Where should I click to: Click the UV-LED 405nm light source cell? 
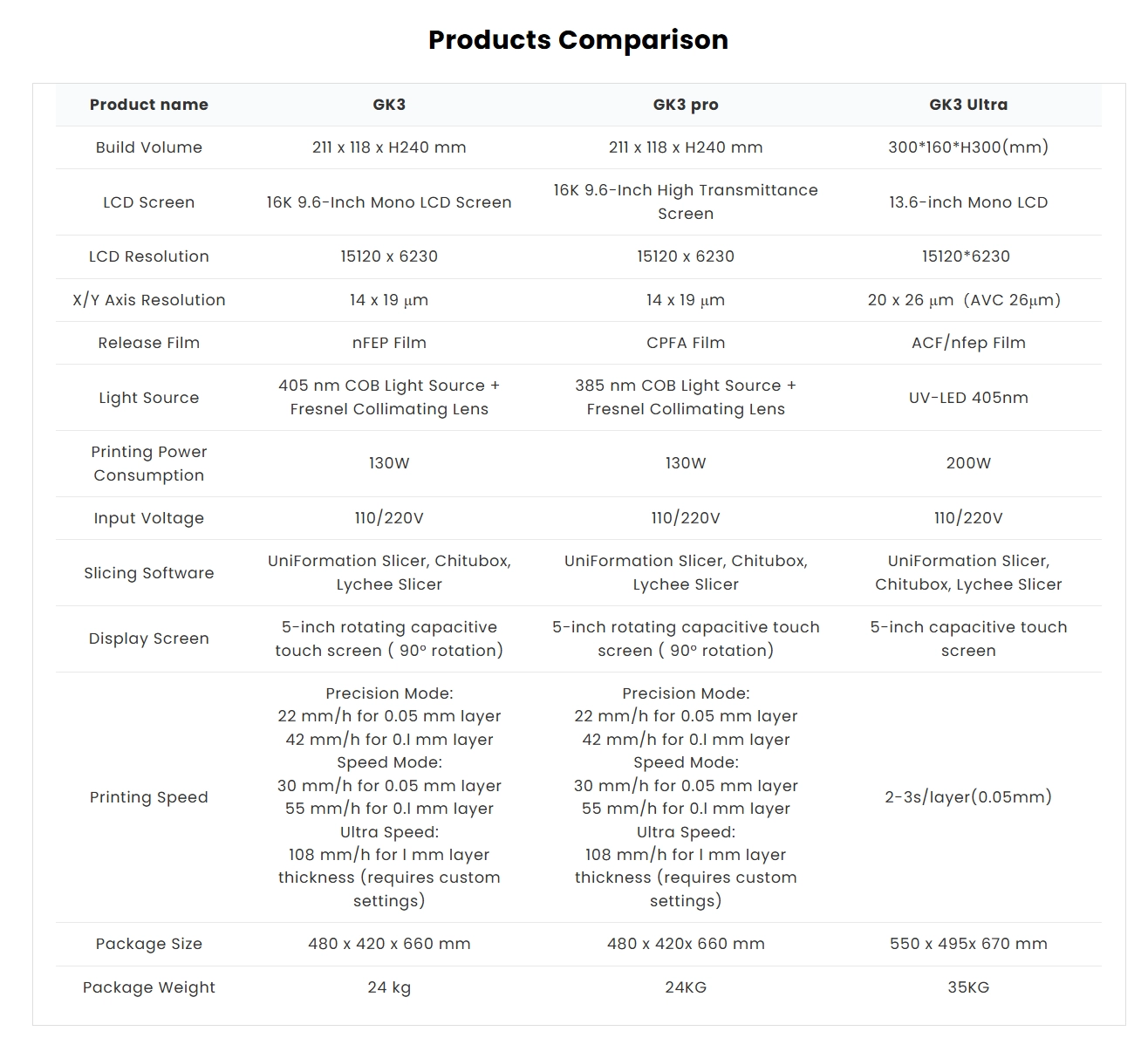click(968, 398)
